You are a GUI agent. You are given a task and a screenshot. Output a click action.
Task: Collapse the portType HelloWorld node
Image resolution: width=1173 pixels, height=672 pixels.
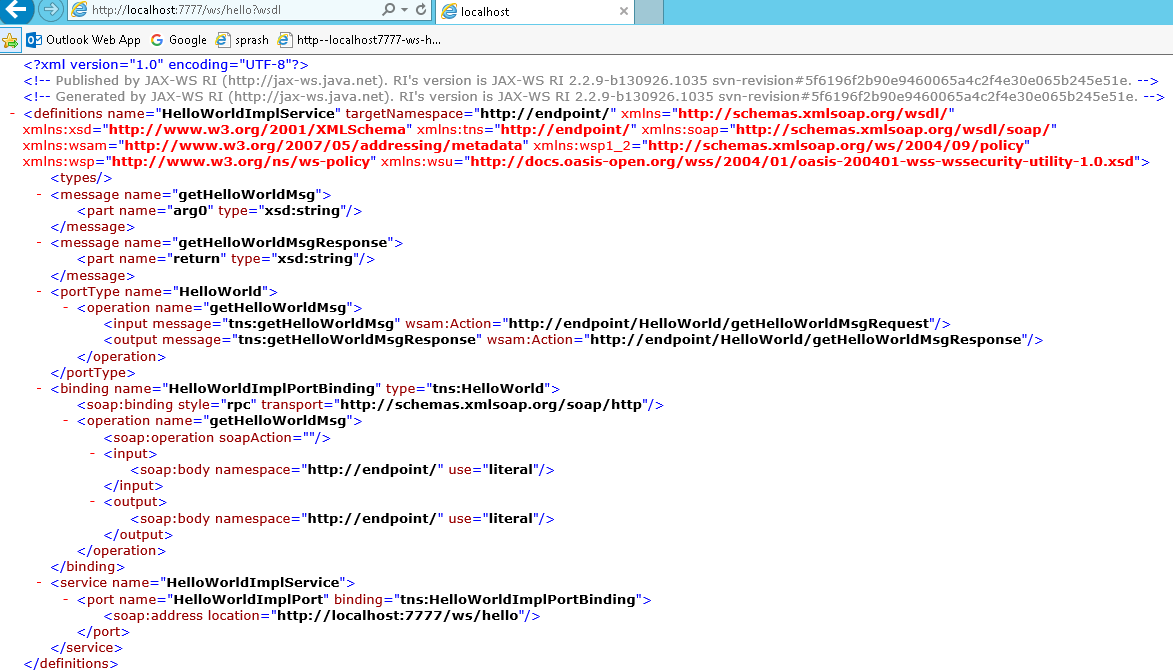pyautogui.click(x=38, y=292)
